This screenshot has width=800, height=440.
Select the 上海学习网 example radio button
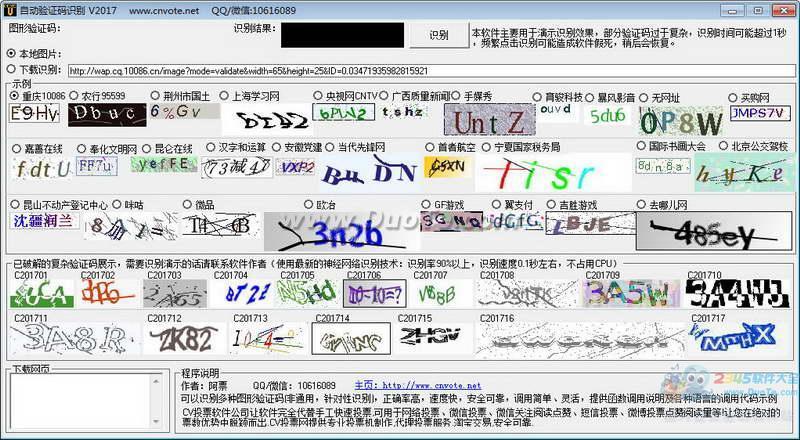224,96
